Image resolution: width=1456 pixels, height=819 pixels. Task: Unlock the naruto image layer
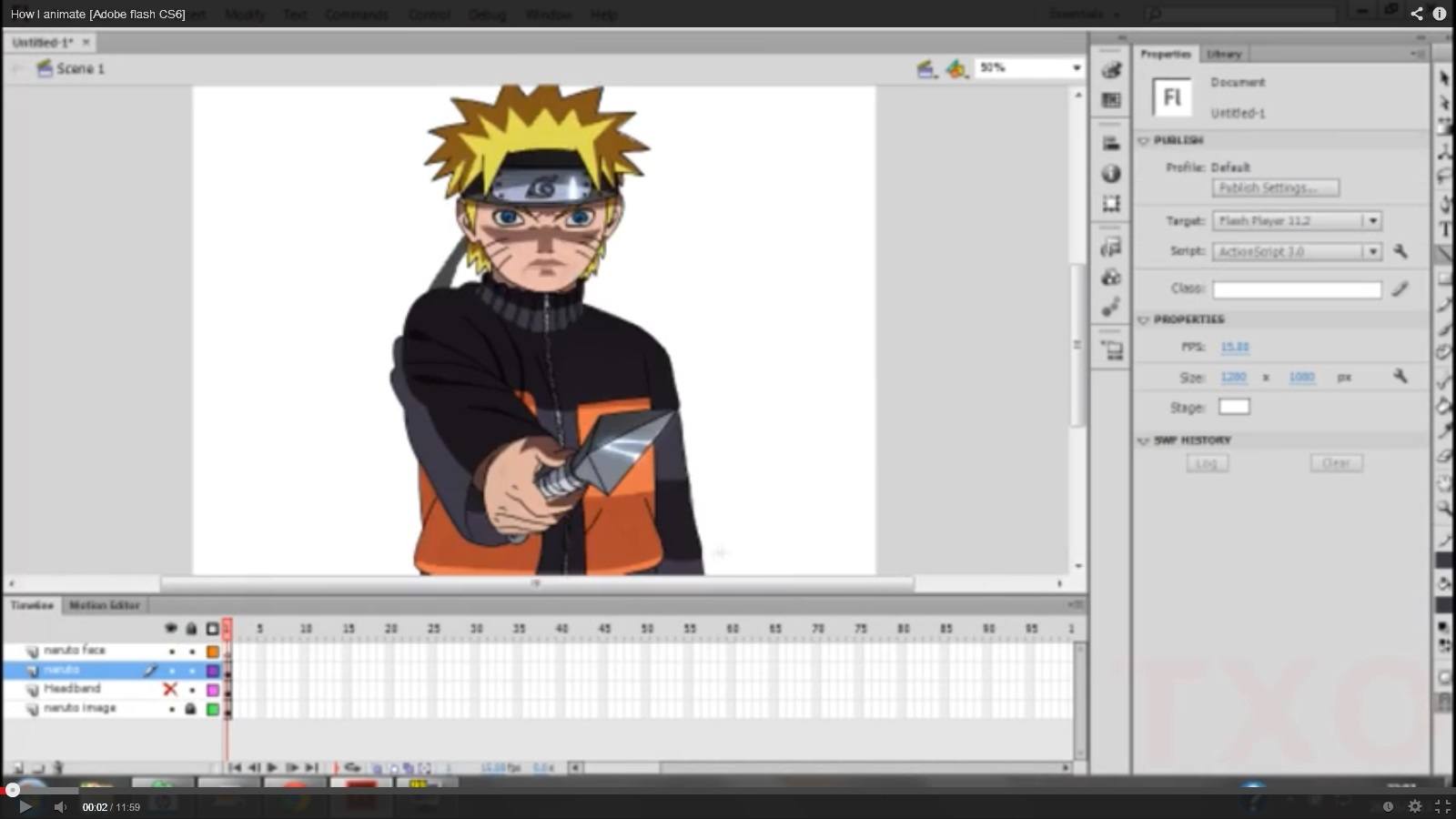coord(191,708)
